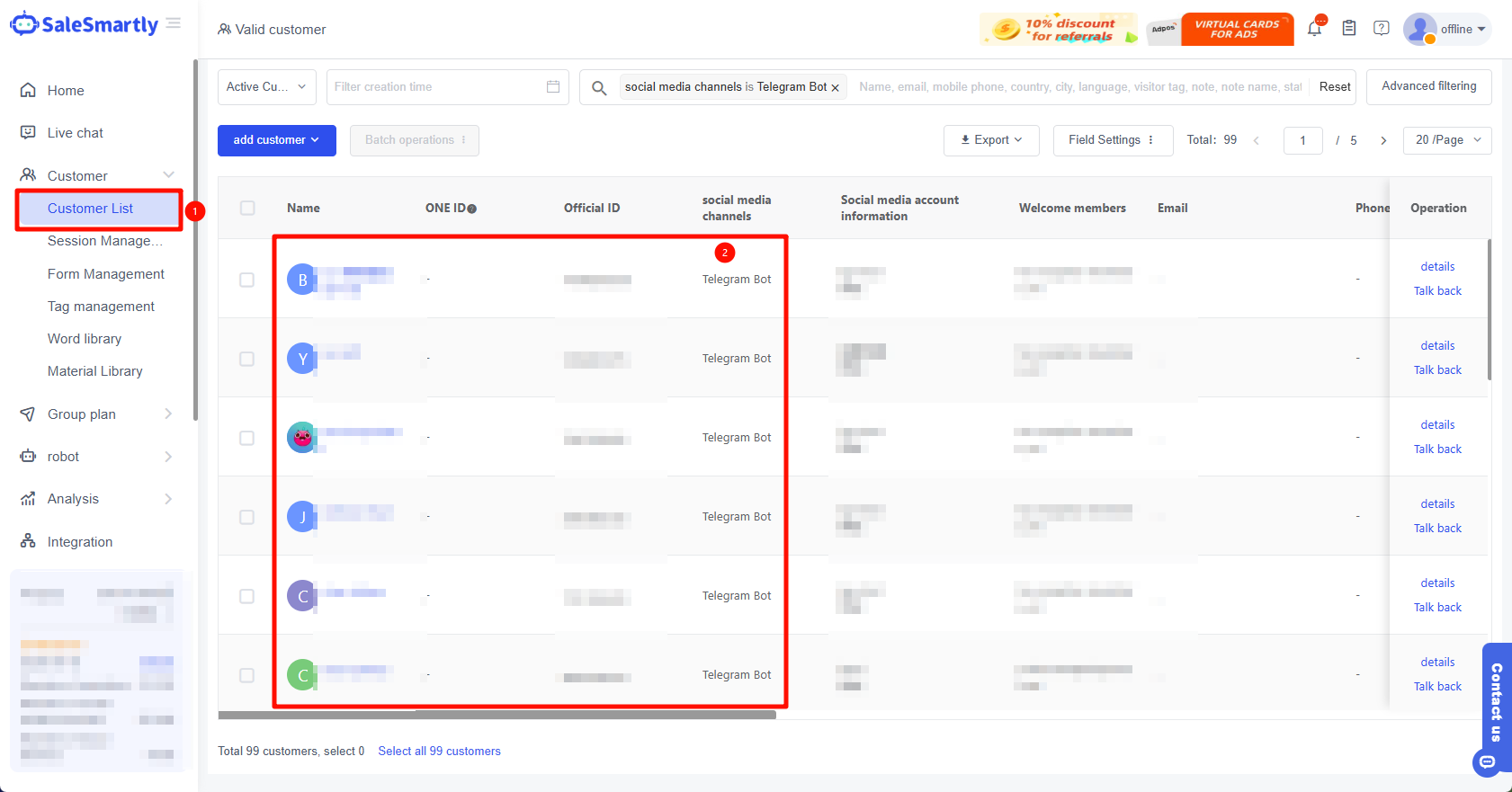The image size is (1512, 792).
Task: Open the Export dropdown
Action: [991, 140]
